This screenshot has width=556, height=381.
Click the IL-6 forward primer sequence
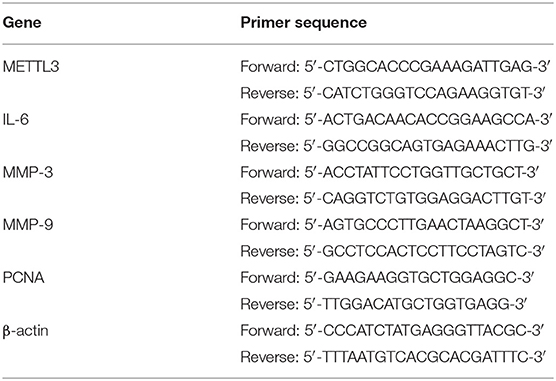[x=396, y=120]
